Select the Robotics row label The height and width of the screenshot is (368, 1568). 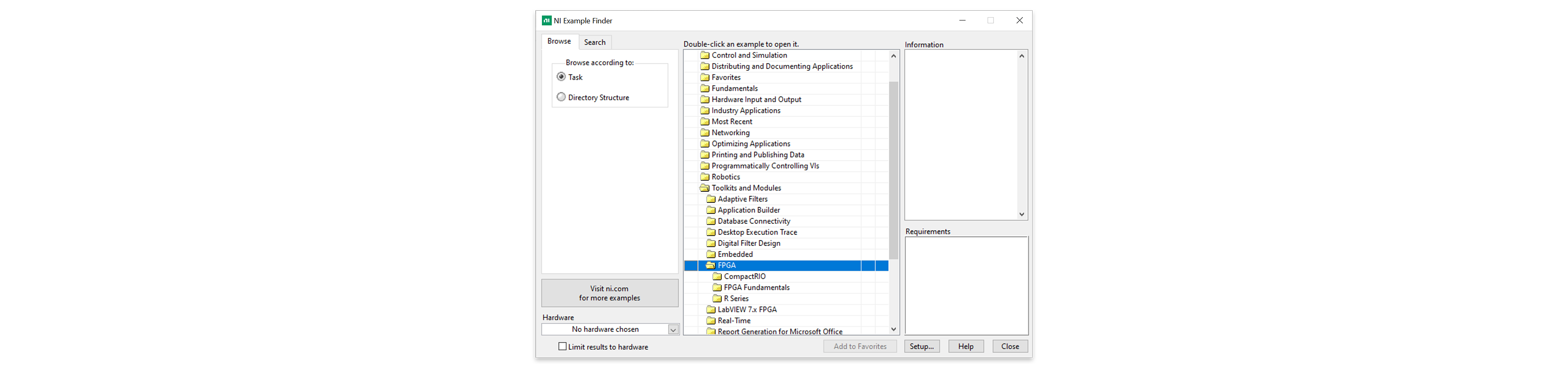tap(726, 177)
